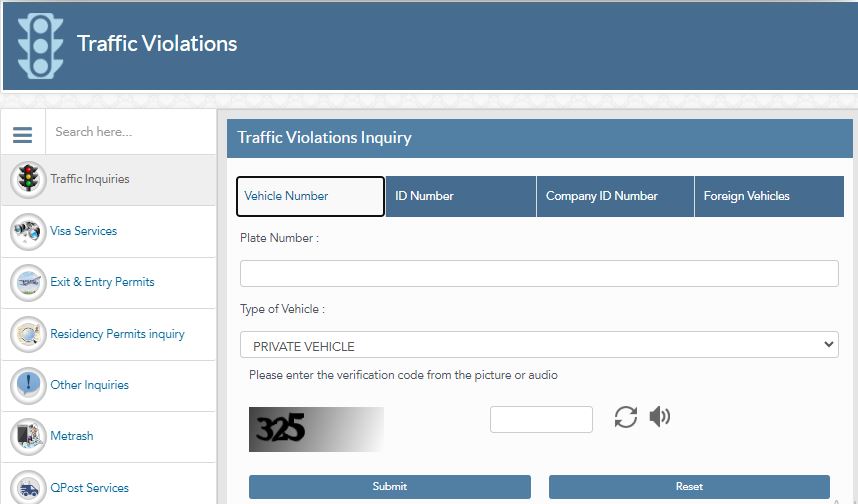Click the Other Inquiries exclamation icon
Screen dimensions: 858x504
(x=28, y=385)
